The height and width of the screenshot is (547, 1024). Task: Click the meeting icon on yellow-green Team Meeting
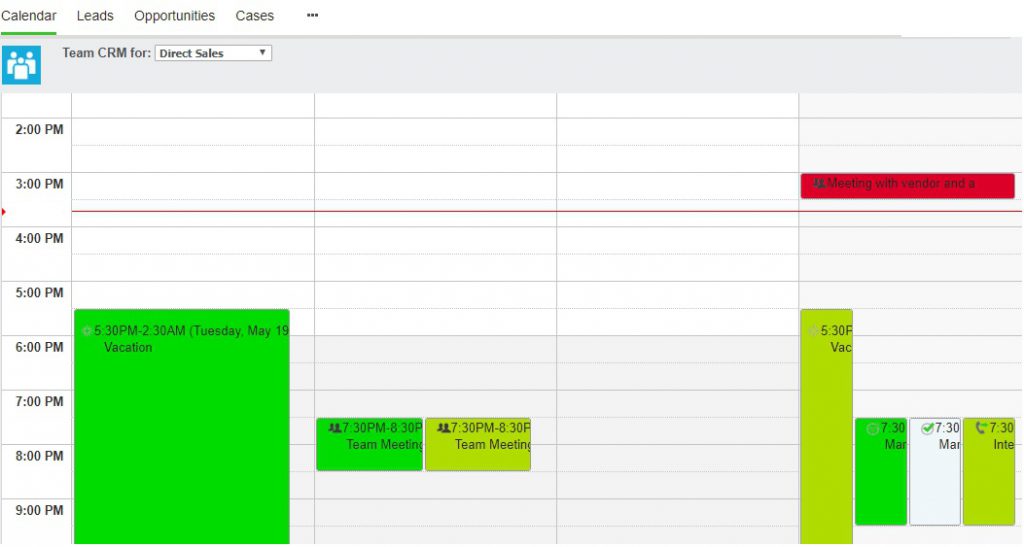[443, 428]
